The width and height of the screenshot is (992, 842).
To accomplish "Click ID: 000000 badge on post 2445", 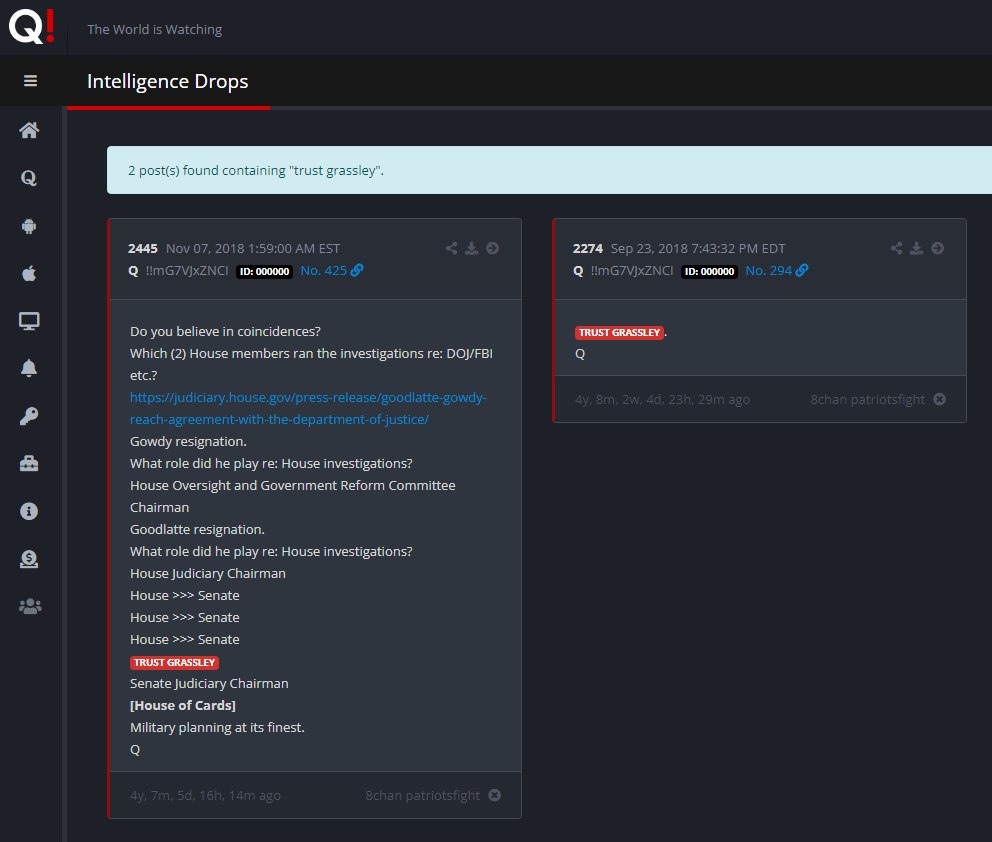I will click(264, 271).
